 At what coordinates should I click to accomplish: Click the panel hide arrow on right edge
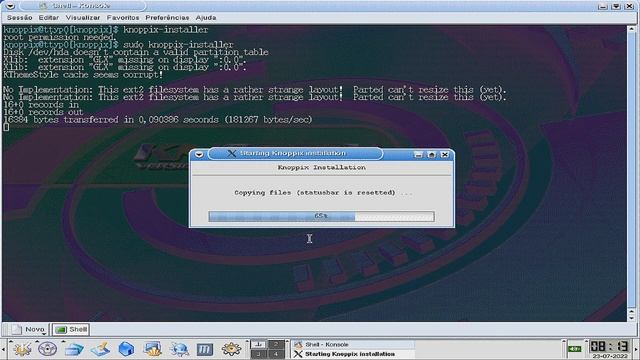coord(636,349)
